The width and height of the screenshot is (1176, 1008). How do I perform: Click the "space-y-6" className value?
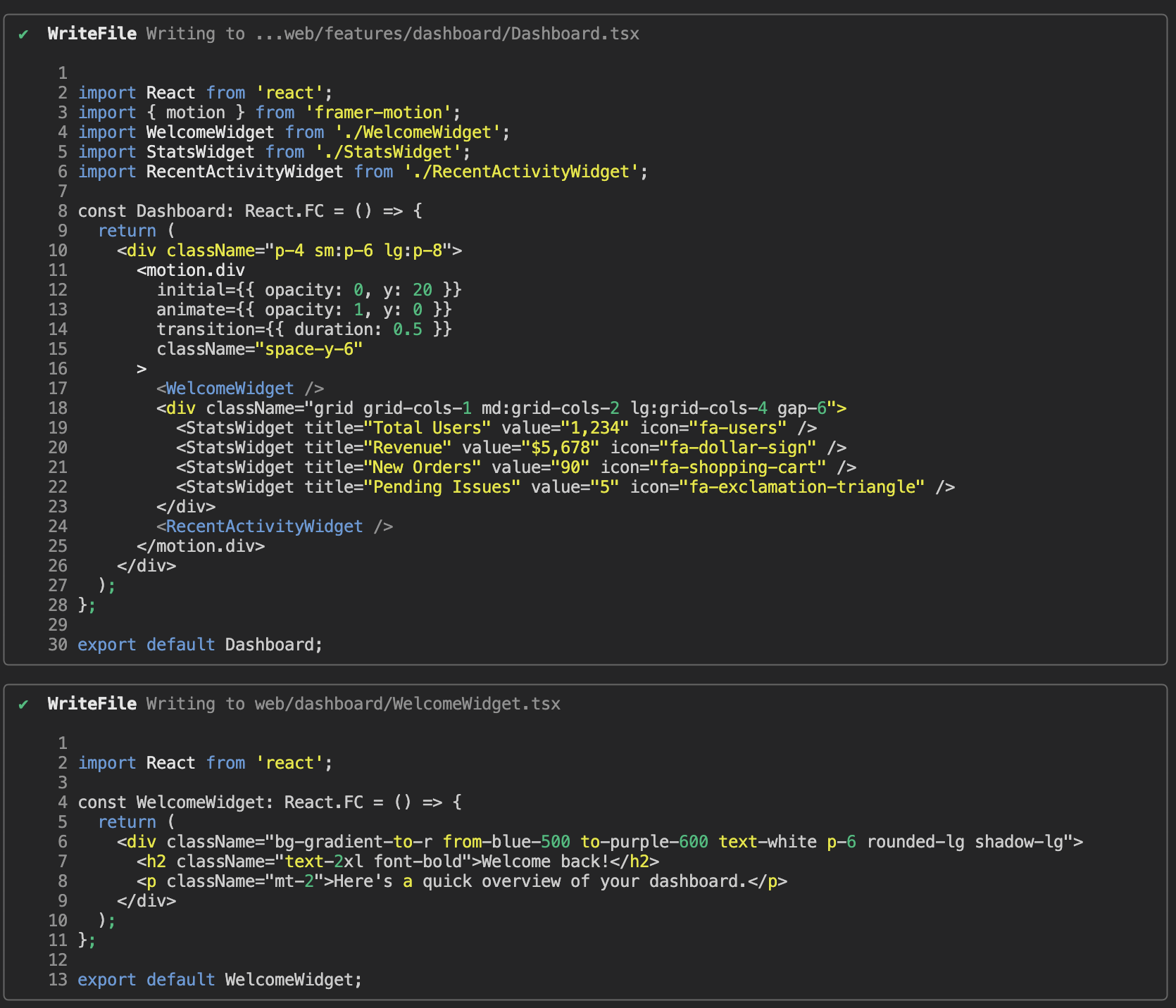pyautogui.click(x=309, y=349)
